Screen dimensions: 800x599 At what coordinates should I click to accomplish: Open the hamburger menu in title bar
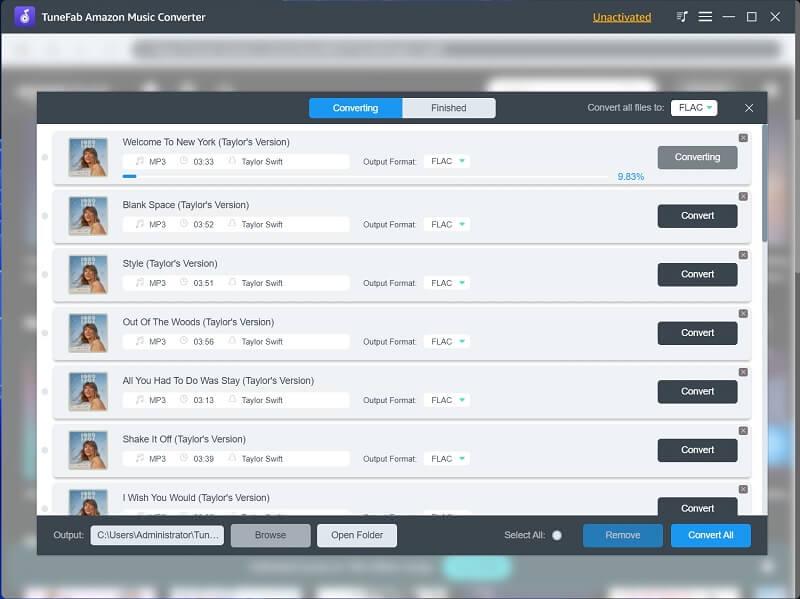(705, 17)
